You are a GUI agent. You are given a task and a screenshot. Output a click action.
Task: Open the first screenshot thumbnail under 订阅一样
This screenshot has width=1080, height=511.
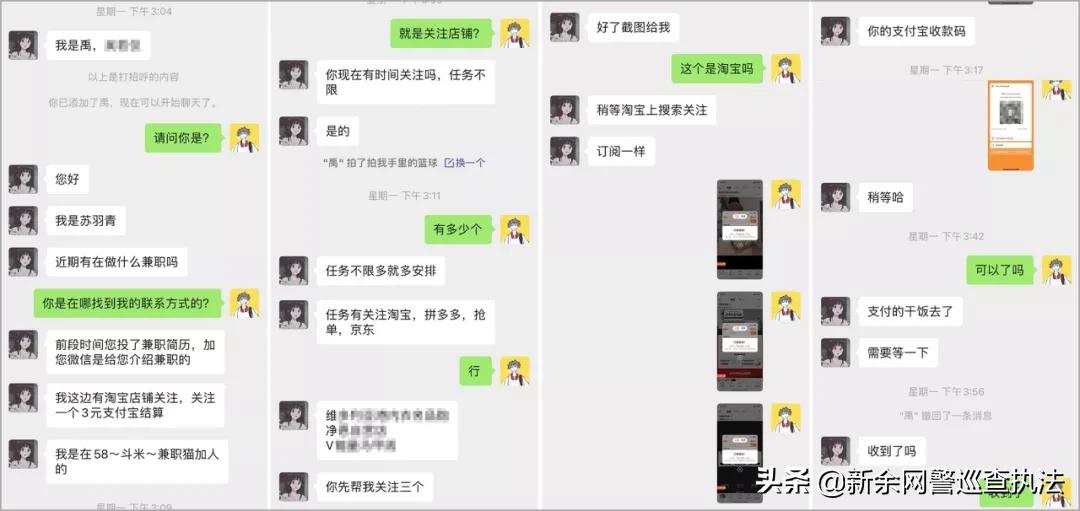(x=739, y=229)
